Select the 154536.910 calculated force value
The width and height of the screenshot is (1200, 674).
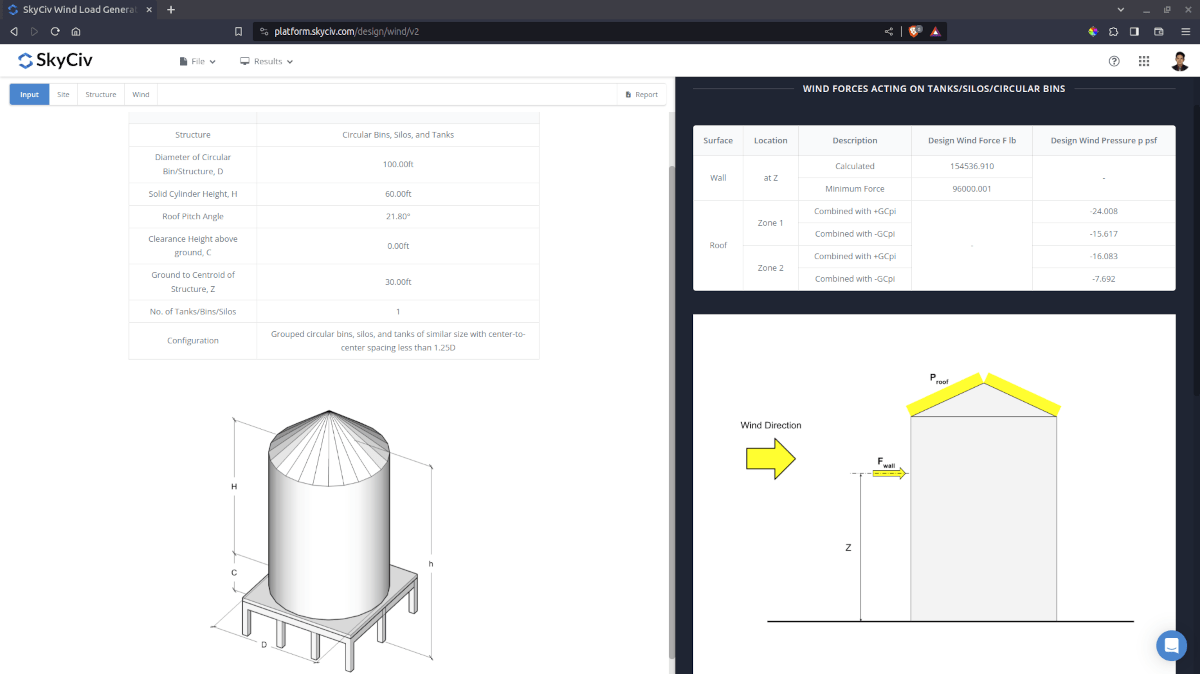click(972, 166)
